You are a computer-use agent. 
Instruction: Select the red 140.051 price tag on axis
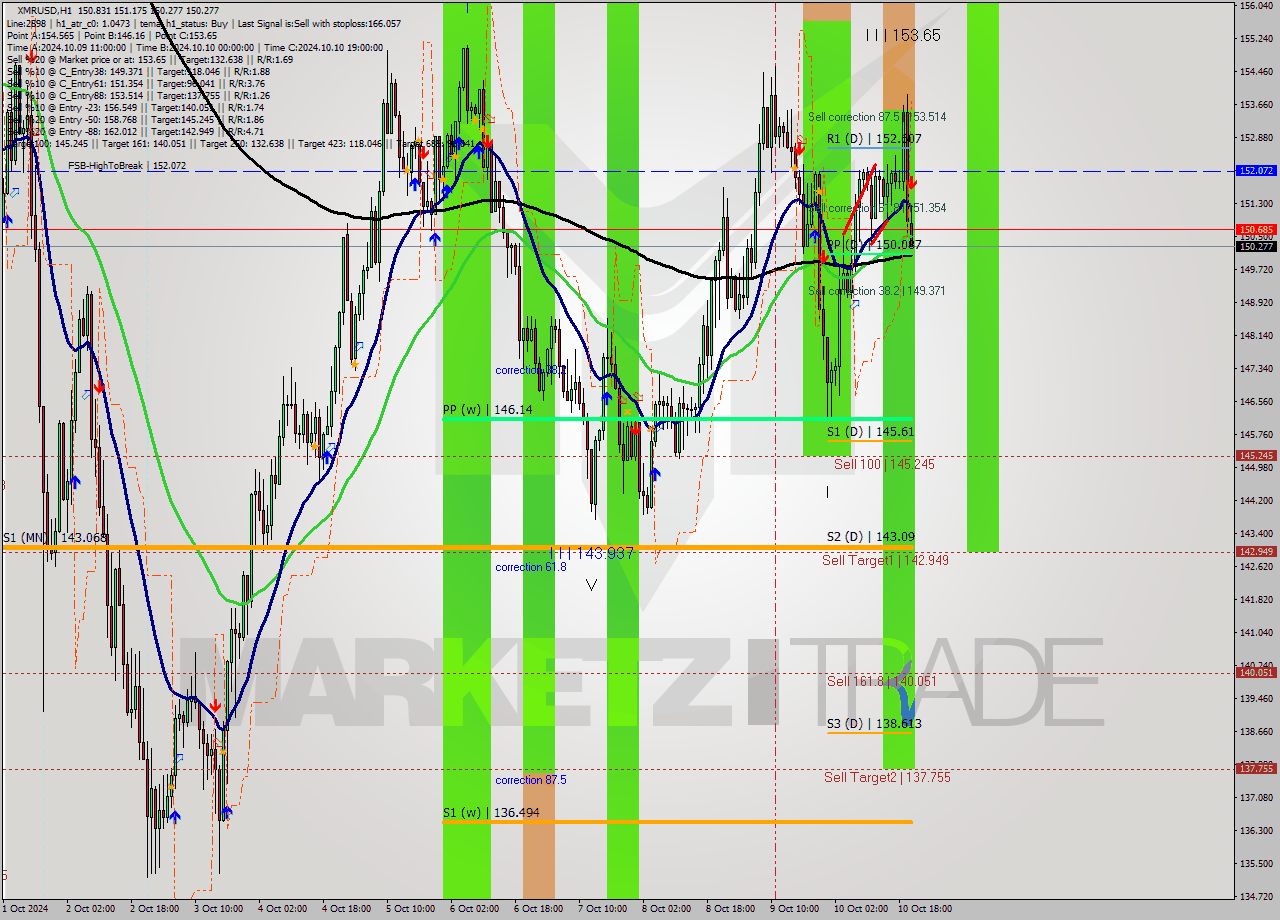[x=1256, y=673]
